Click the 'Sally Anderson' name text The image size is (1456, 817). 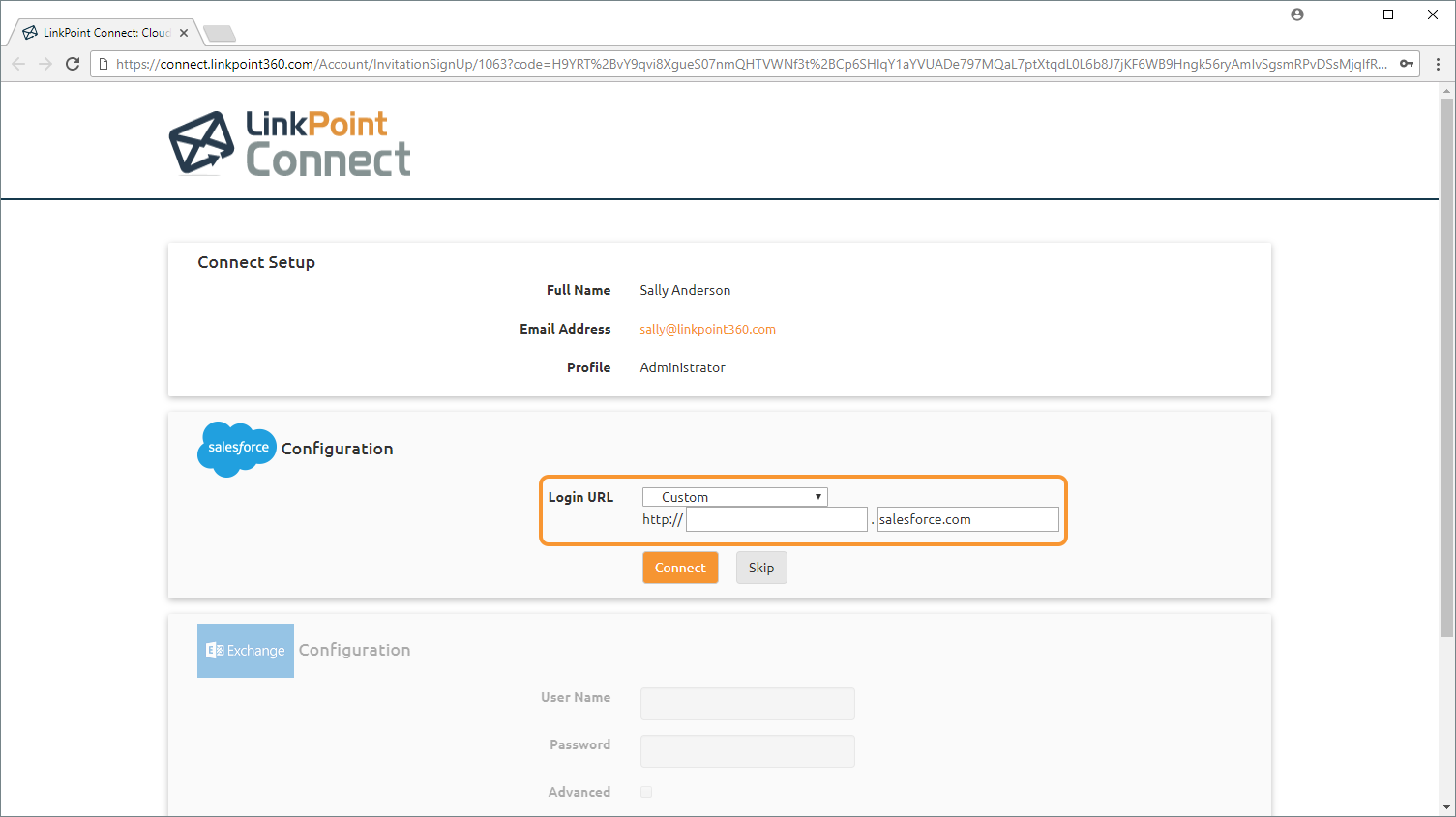pyautogui.click(x=685, y=290)
